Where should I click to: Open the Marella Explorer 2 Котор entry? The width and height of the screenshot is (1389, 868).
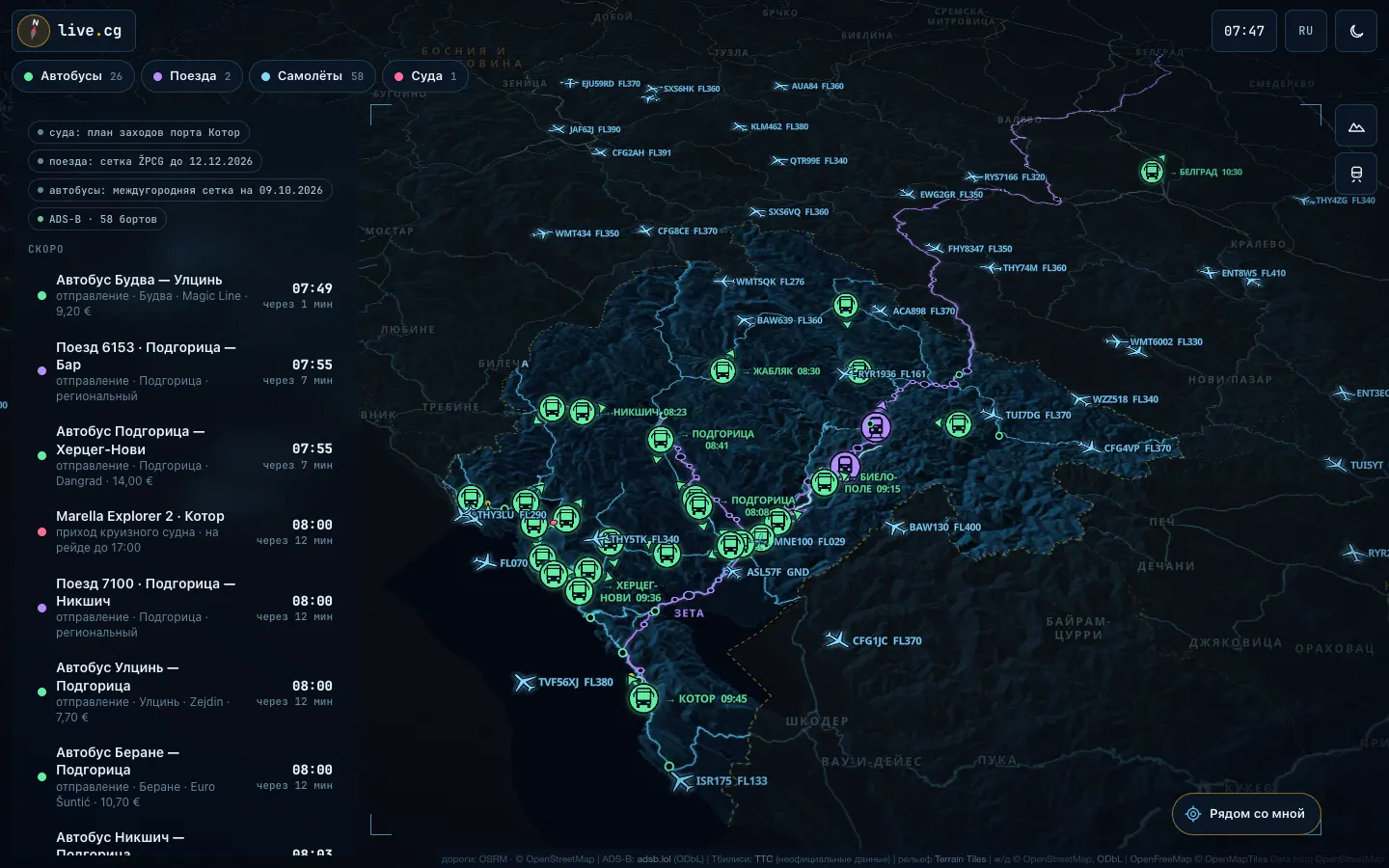tap(183, 531)
